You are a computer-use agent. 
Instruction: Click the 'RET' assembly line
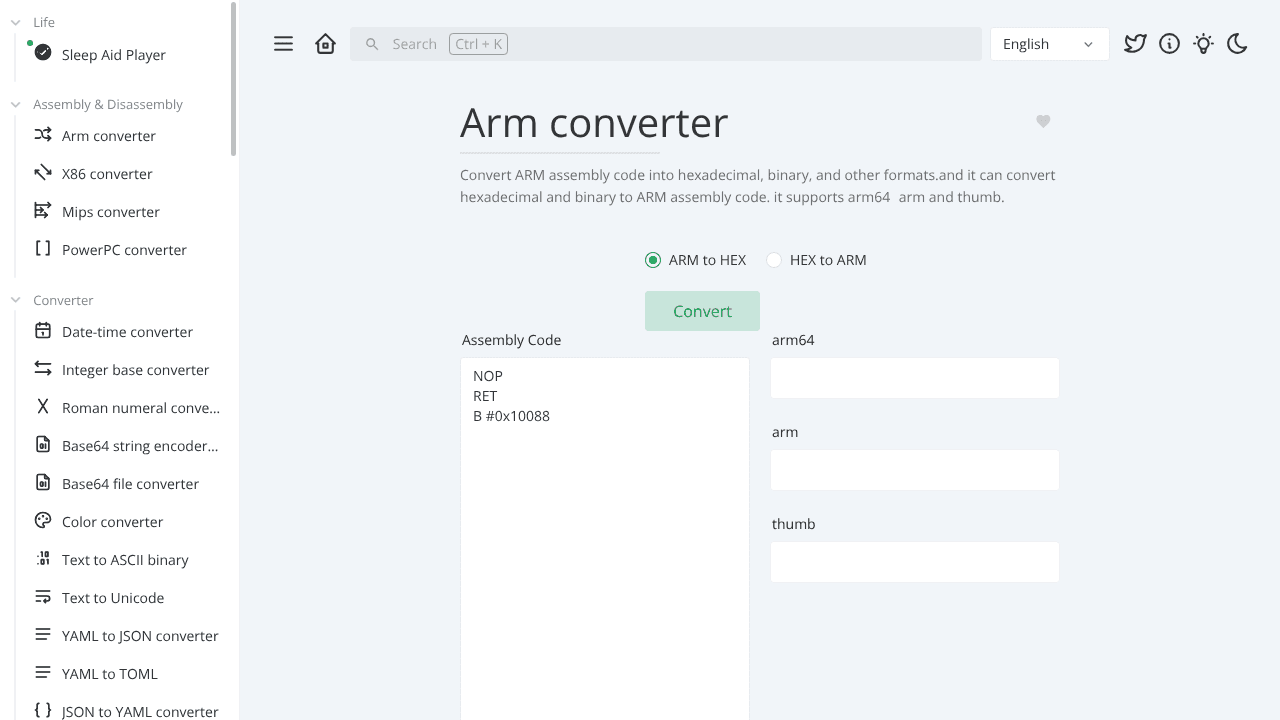[485, 396]
